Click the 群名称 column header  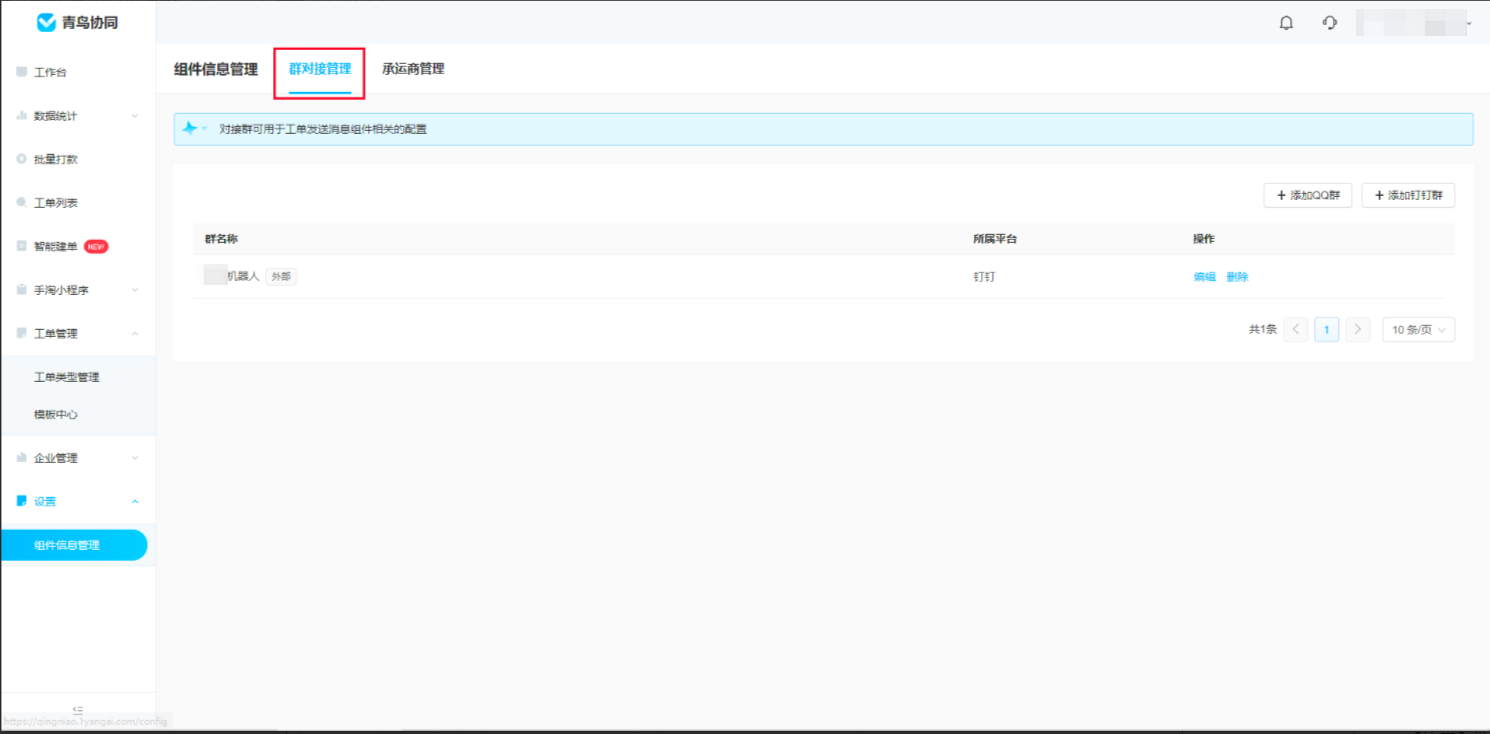tap(221, 239)
